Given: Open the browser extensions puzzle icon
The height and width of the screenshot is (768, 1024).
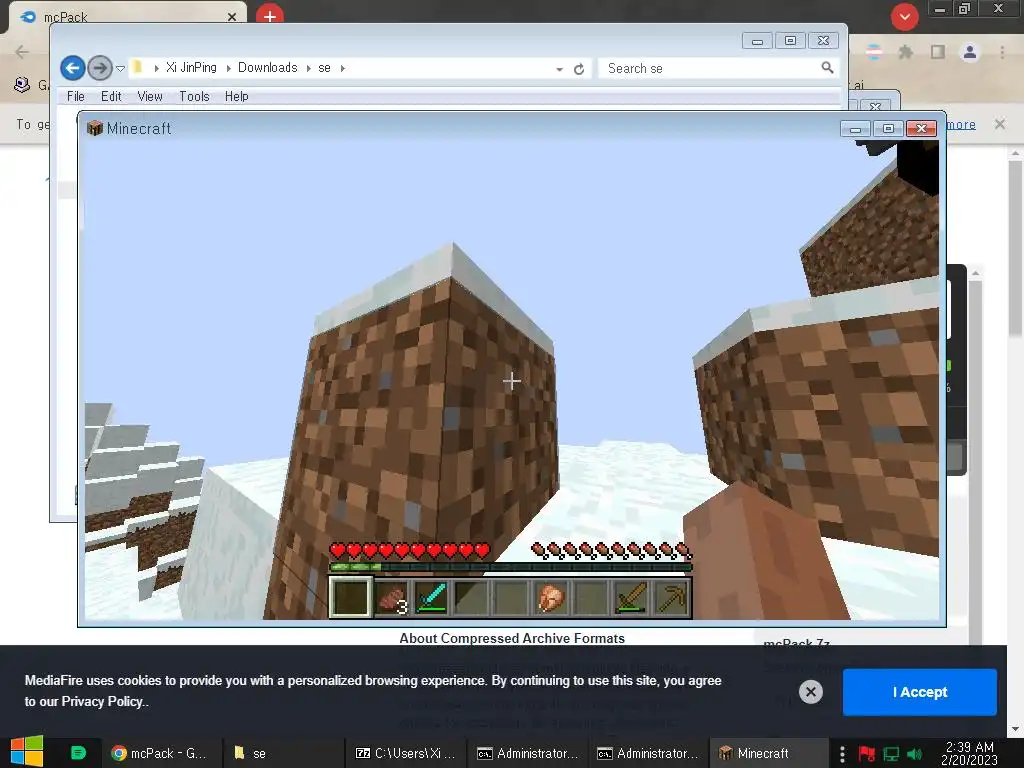Looking at the screenshot, I should (905, 52).
